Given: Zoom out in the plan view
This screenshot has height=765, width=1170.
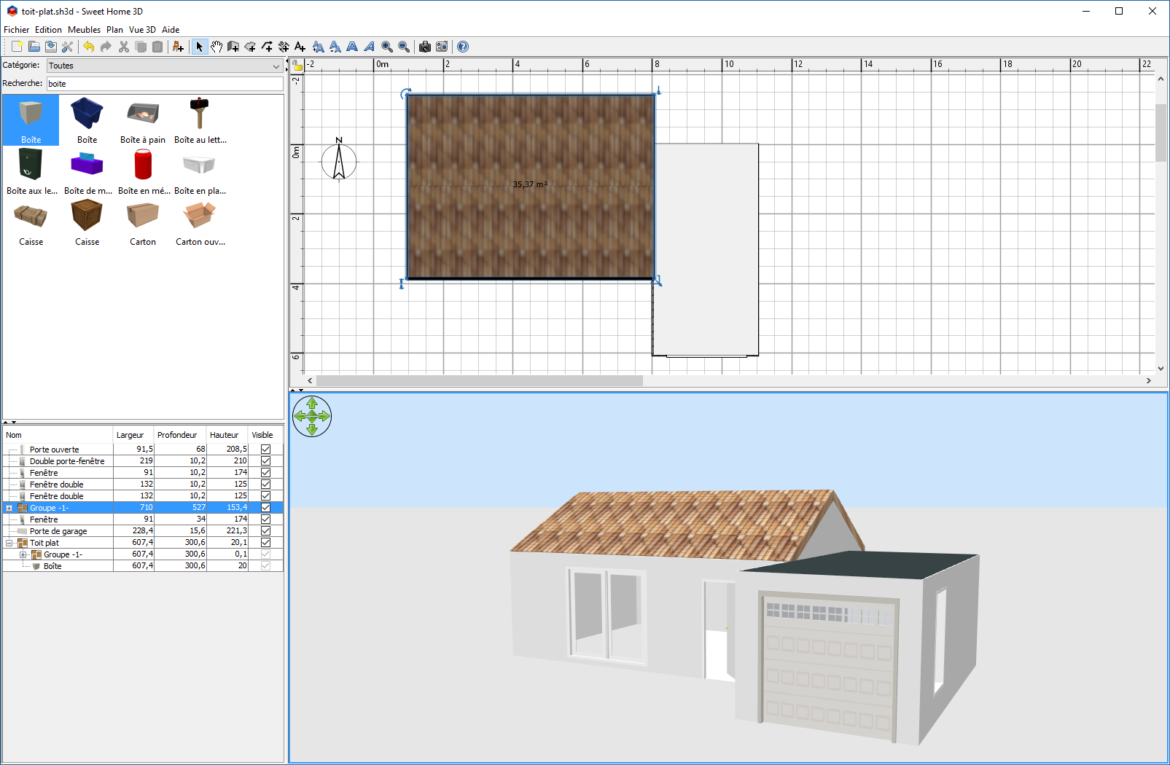Looking at the screenshot, I should (402, 46).
